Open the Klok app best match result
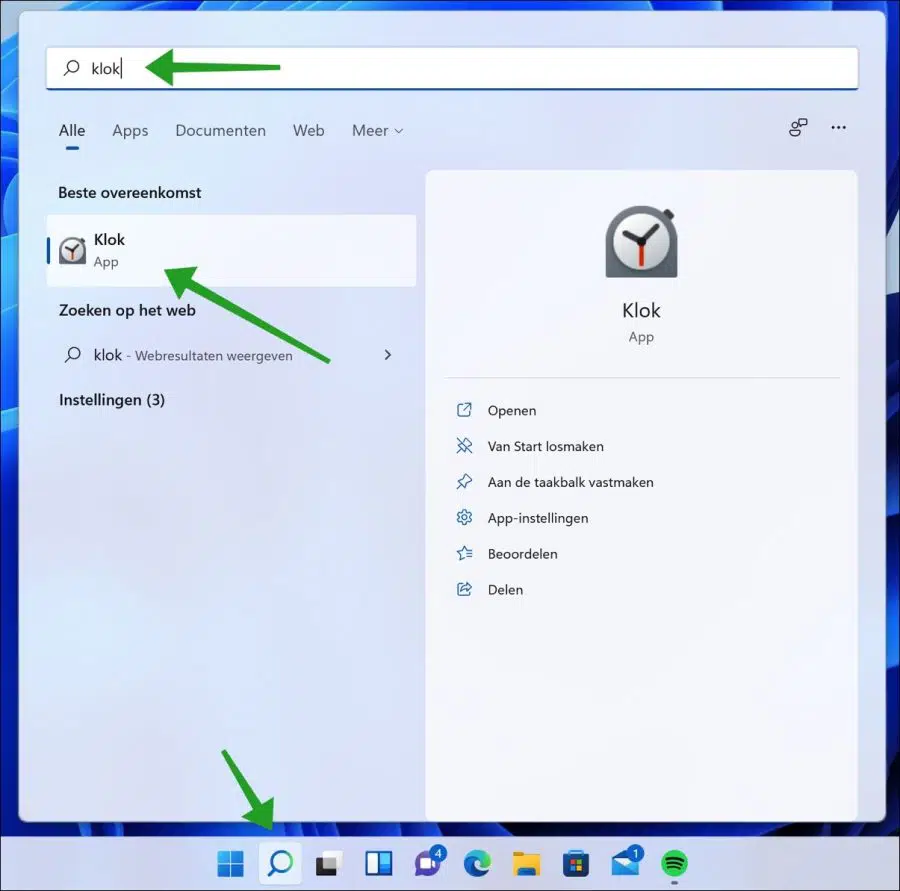The width and height of the screenshot is (900, 891). tap(231, 250)
